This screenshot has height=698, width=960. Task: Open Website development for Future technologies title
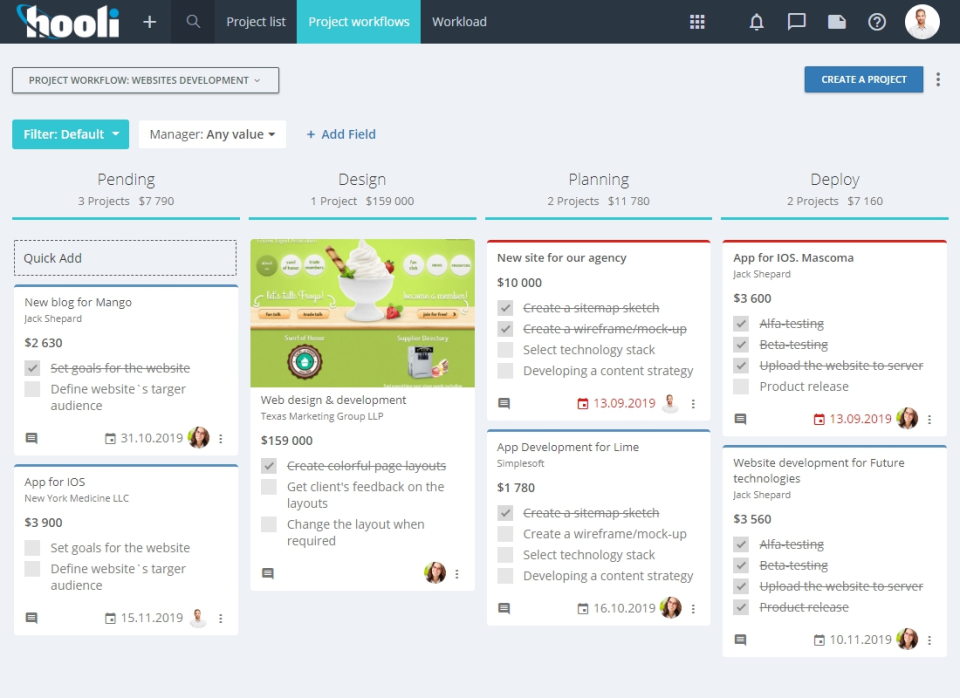pos(819,470)
